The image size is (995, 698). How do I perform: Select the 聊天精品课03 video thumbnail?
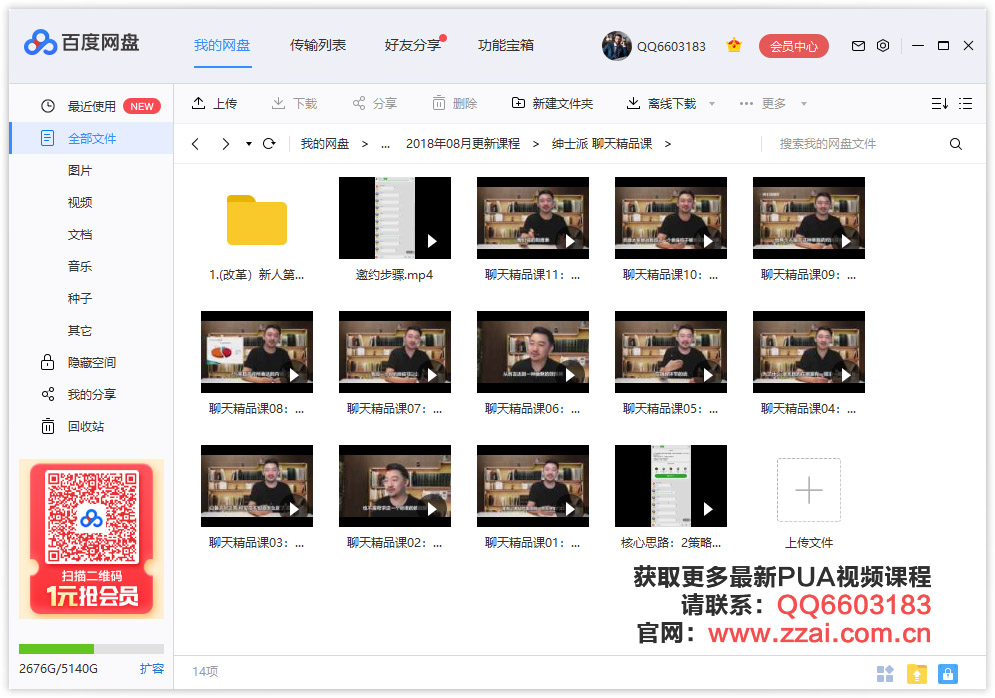pyautogui.click(x=257, y=486)
